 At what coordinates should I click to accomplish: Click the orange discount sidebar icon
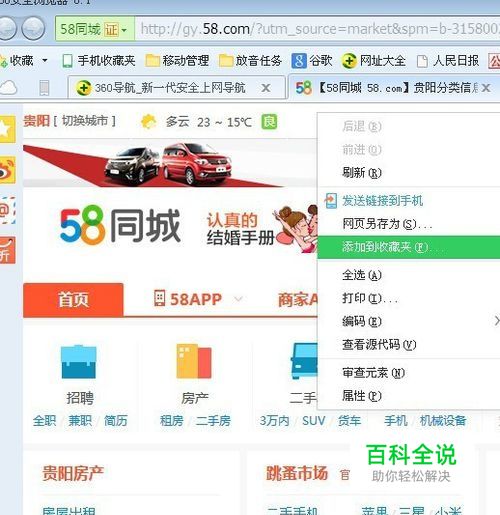click(x=7, y=250)
